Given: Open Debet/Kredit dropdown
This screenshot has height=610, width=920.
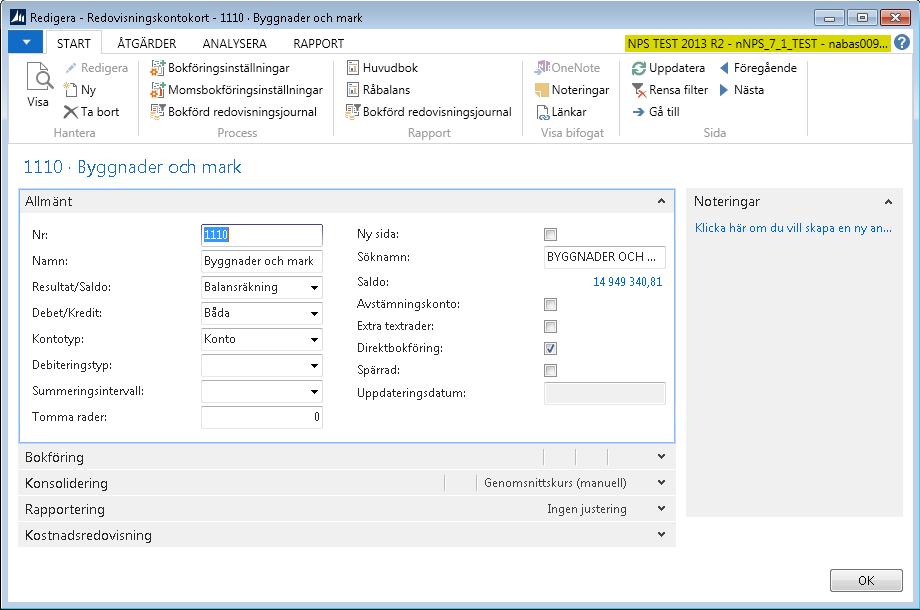Looking at the screenshot, I should (x=314, y=313).
